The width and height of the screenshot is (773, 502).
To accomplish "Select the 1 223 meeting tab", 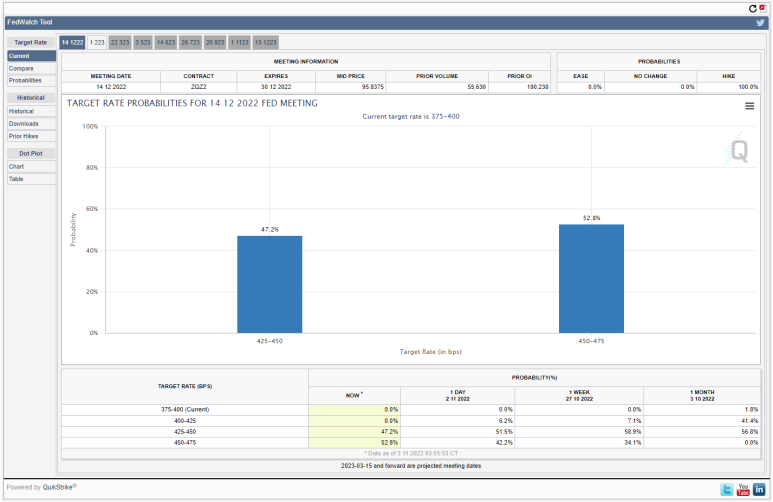I will pos(97,42).
